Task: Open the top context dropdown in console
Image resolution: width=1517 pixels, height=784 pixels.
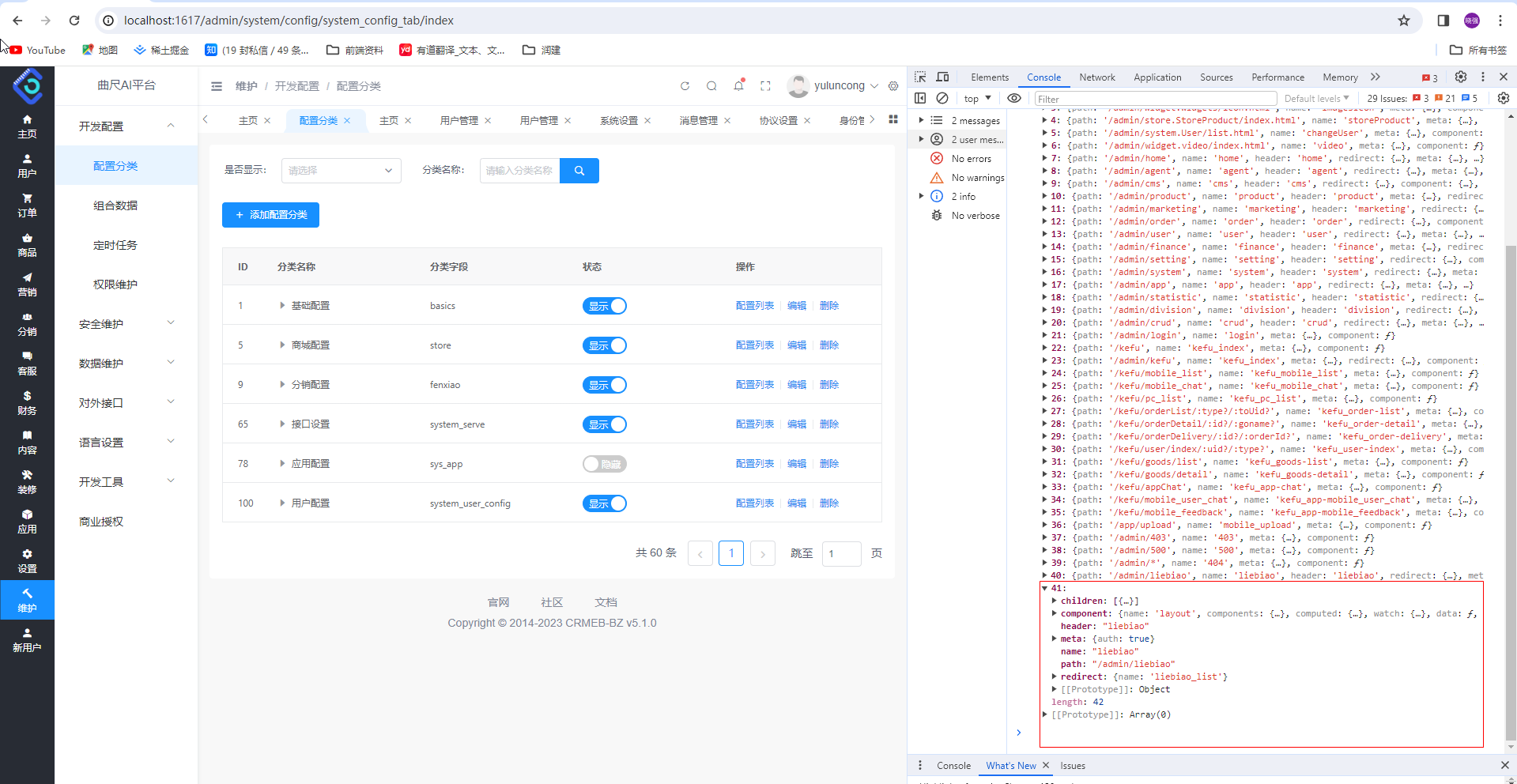Action: coord(978,98)
